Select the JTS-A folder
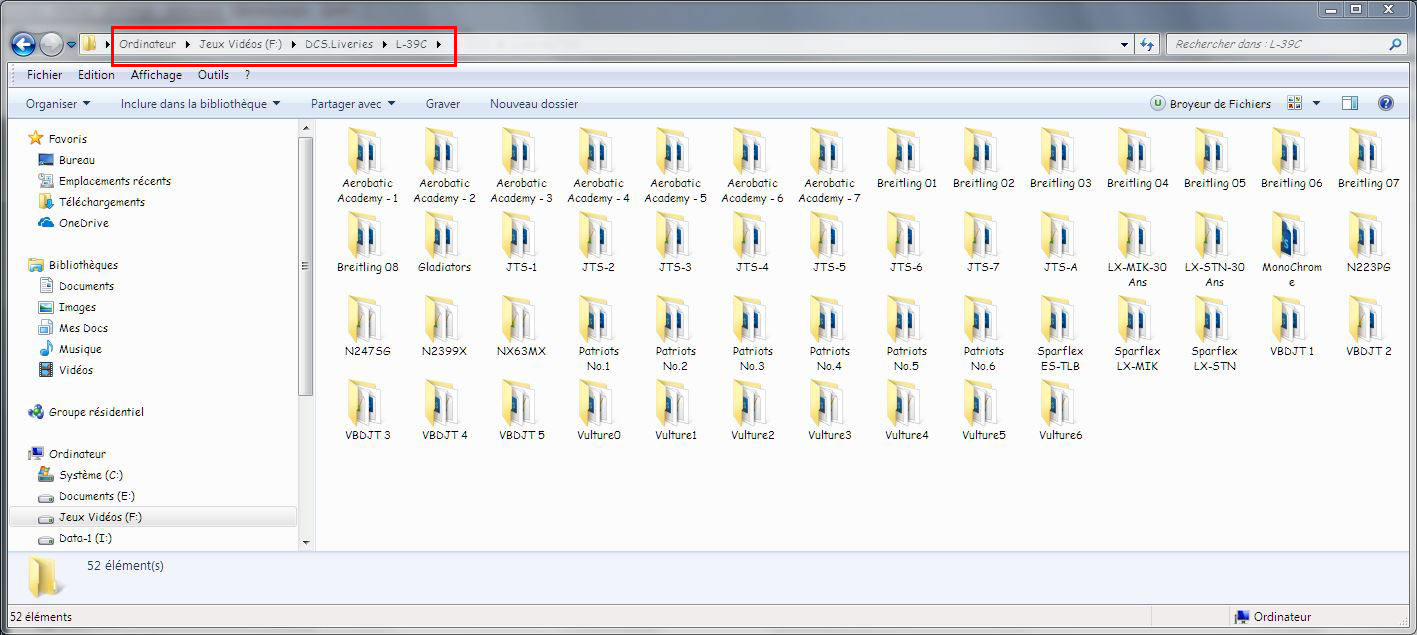 [1060, 242]
